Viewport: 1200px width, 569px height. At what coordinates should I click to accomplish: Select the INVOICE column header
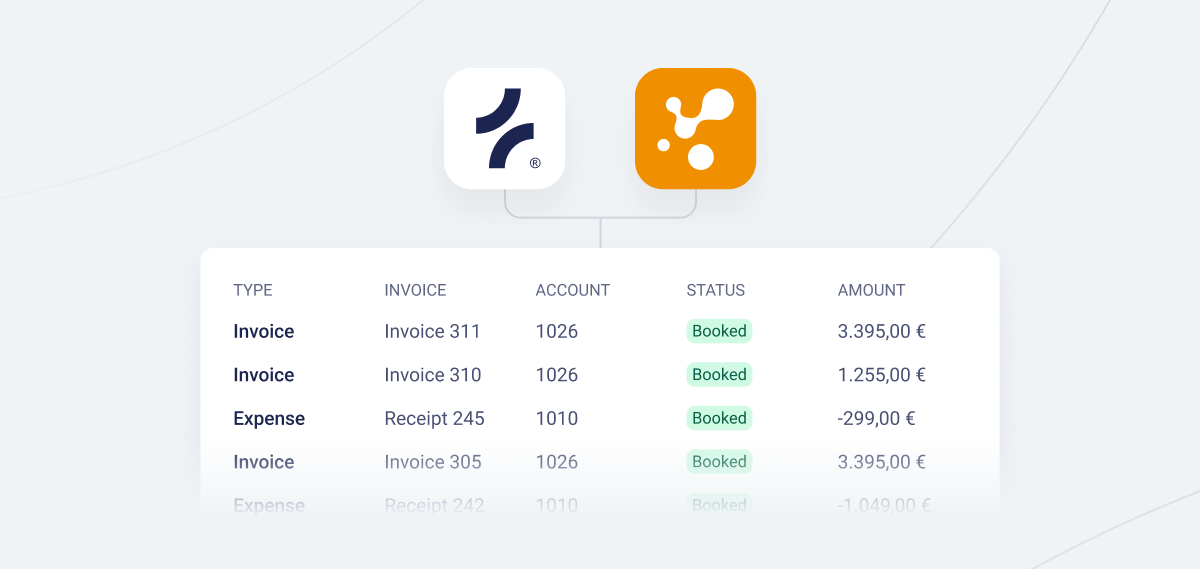[x=415, y=290]
